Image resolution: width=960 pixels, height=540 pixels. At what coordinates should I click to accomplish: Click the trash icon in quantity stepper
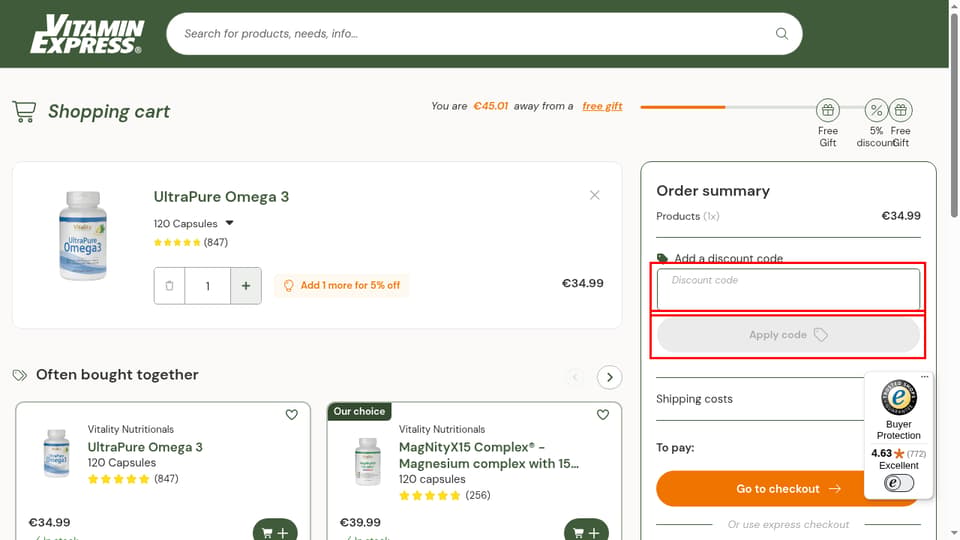(x=170, y=285)
